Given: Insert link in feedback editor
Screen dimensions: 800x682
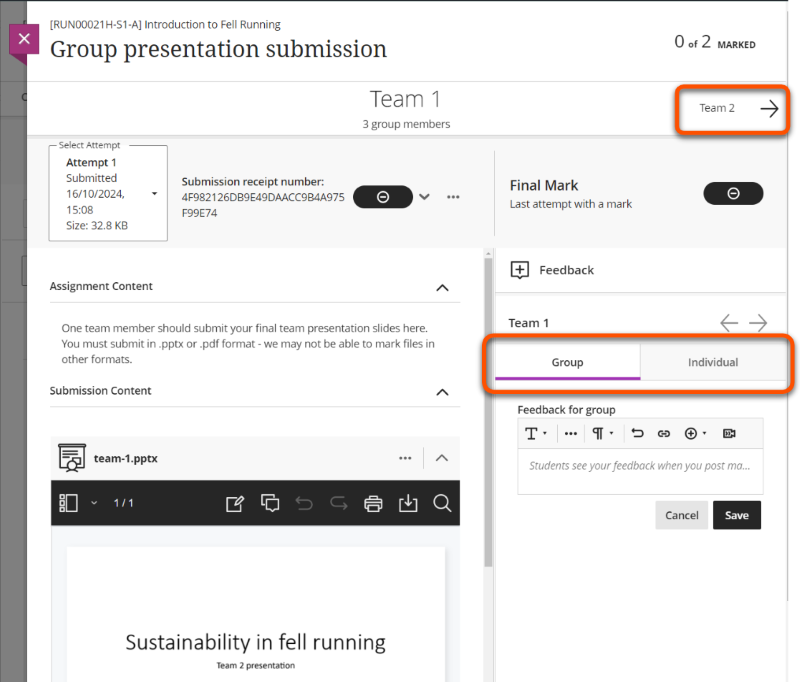Looking at the screenshot, I should point(663,433).
